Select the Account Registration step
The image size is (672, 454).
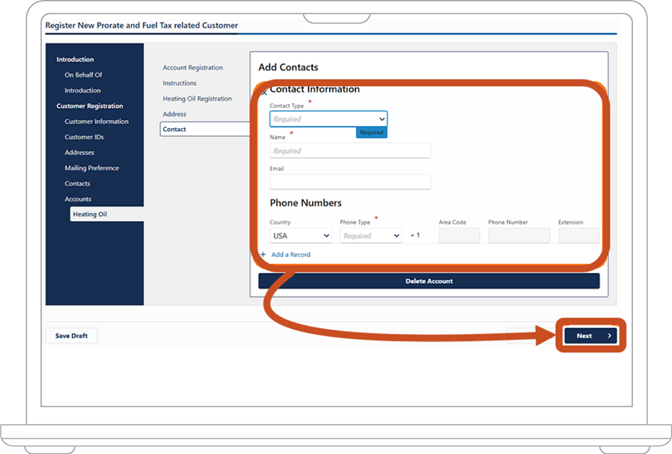coord(193,68)
